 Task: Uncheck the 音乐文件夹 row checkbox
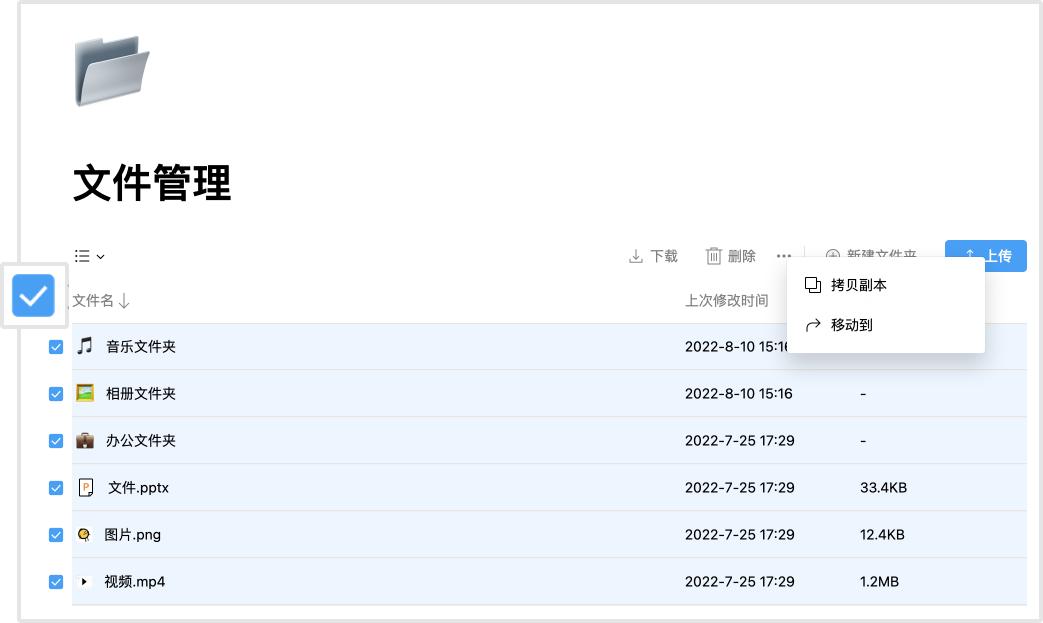(56, 347)
